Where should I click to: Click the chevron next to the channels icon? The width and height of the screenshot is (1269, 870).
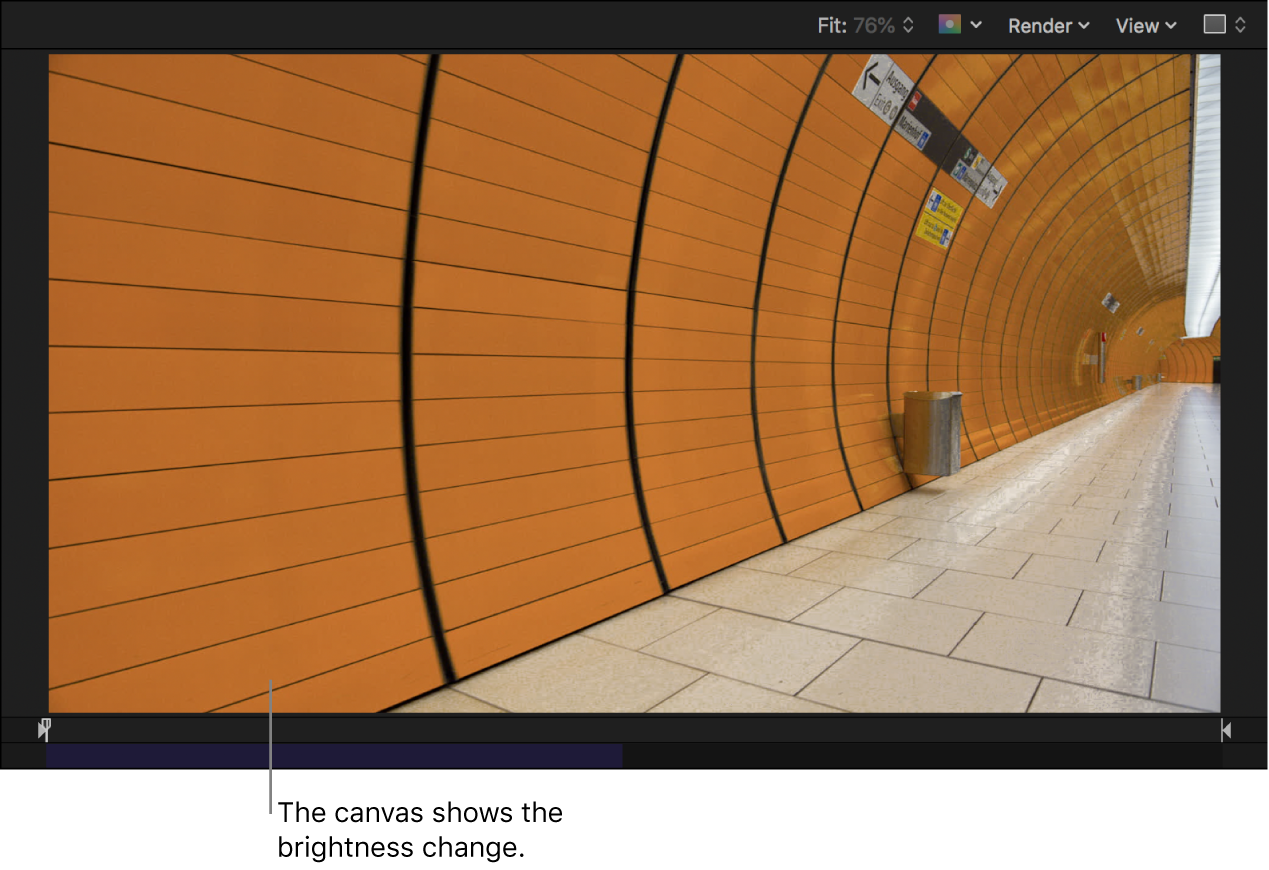pos(976,25)
